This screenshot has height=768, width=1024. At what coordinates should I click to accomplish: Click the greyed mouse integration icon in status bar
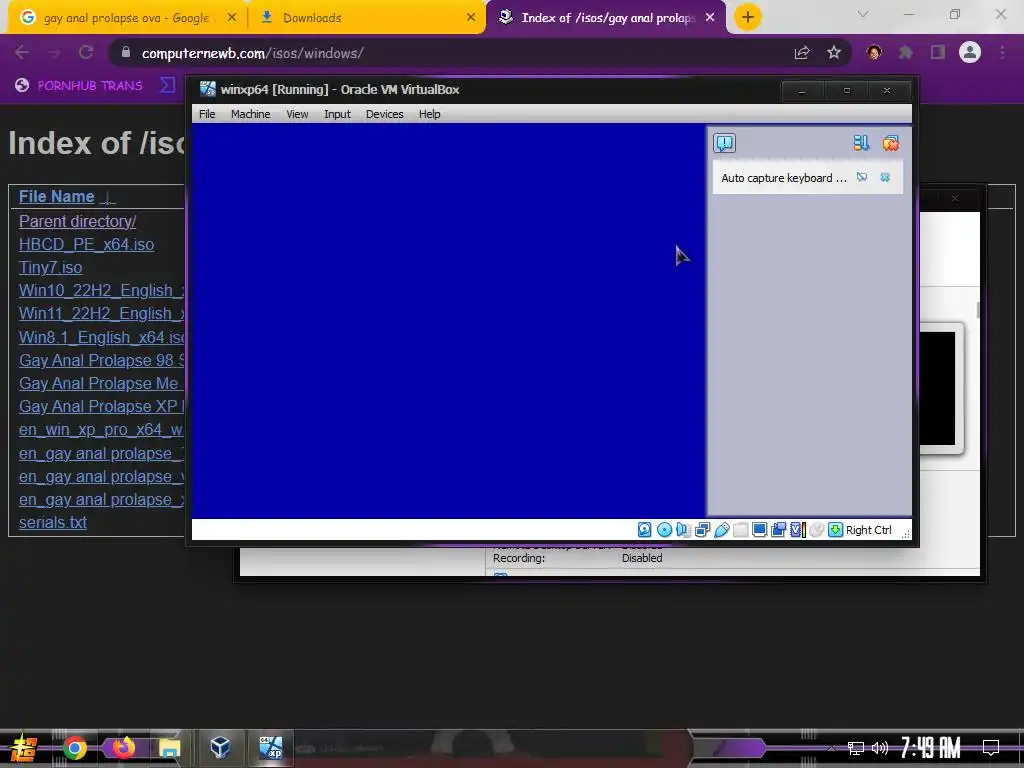point(816,530)
